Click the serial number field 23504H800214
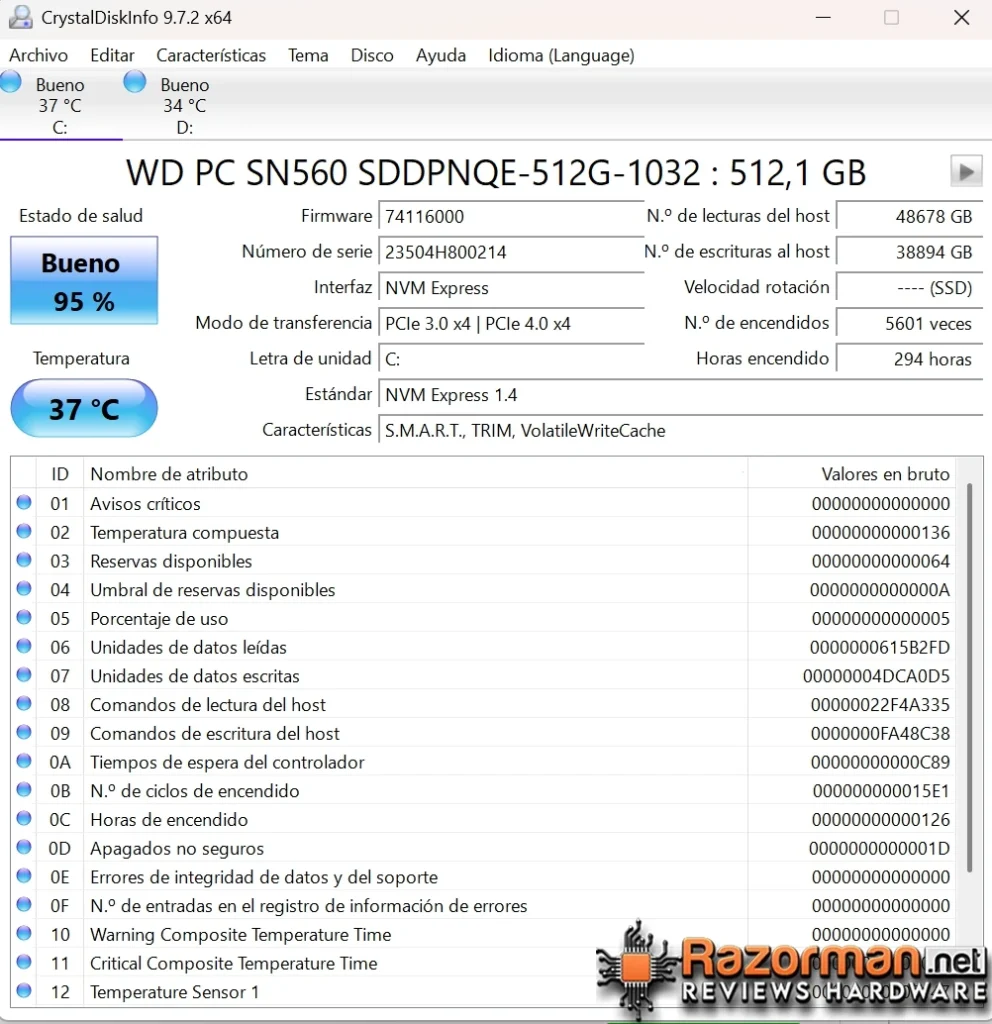The image size is (992, 1024). 511,252
